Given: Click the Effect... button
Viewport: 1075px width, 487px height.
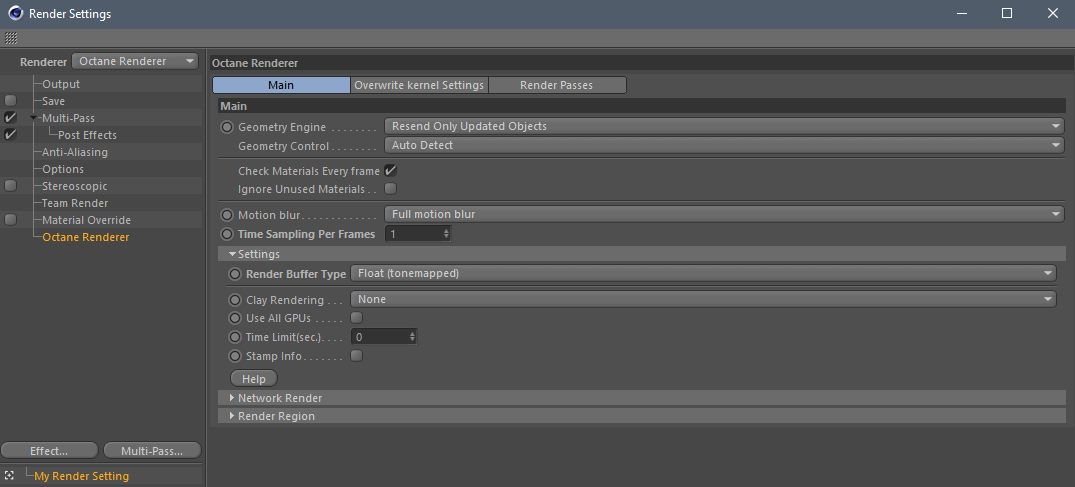Looking at the screenshot, I should (x=49, y=451).
